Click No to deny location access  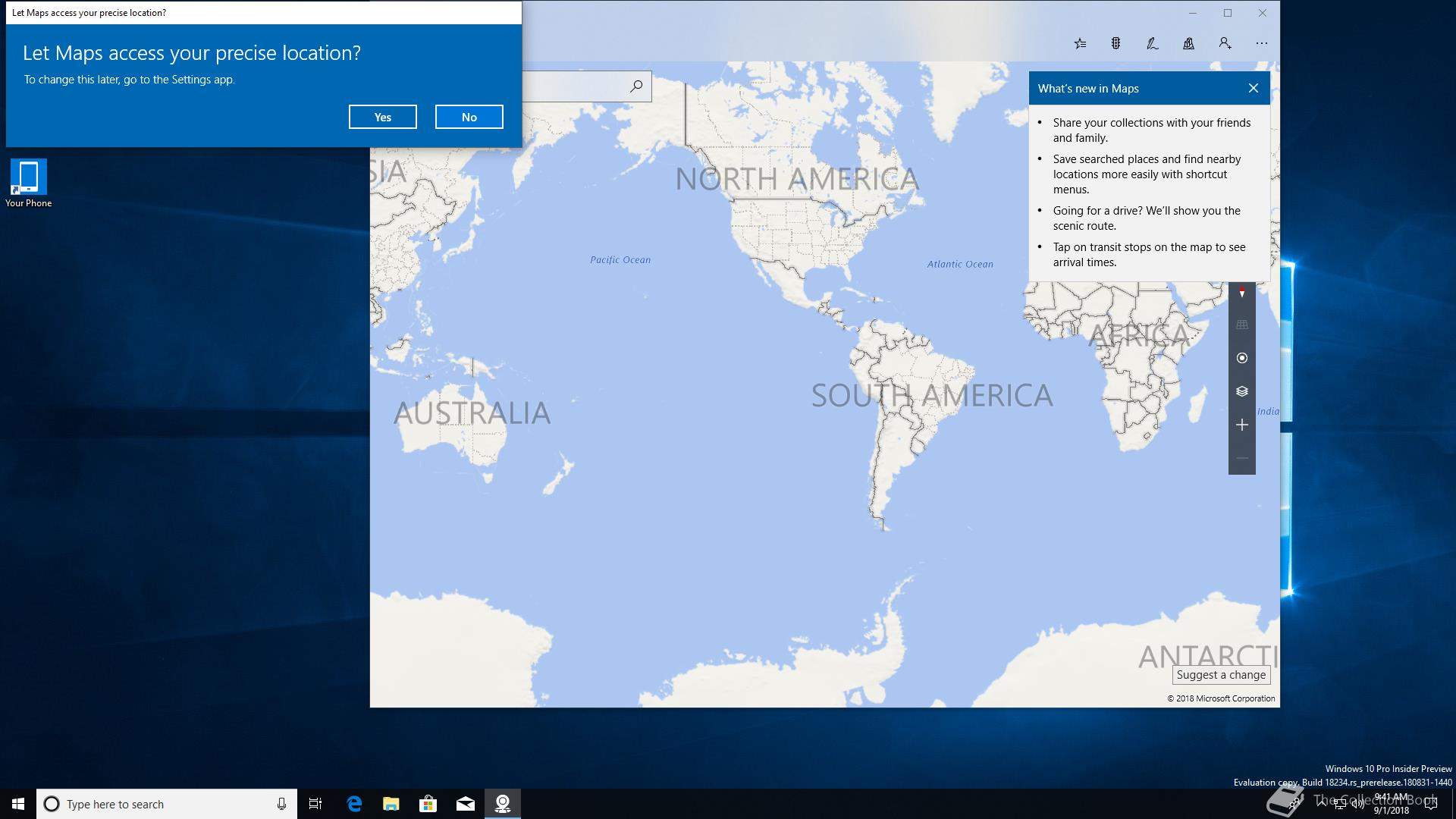tap(469, 117)
